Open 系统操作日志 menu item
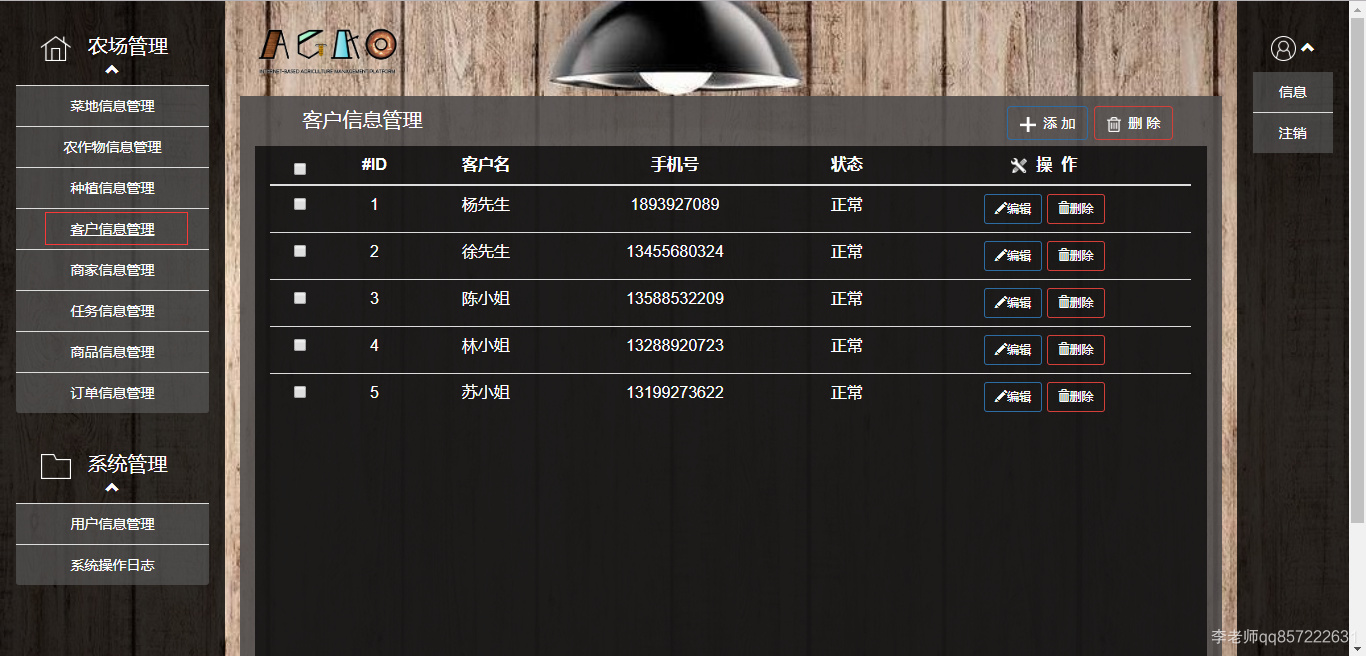Screen dimensions: 1366x656 (x=112, y=565)
